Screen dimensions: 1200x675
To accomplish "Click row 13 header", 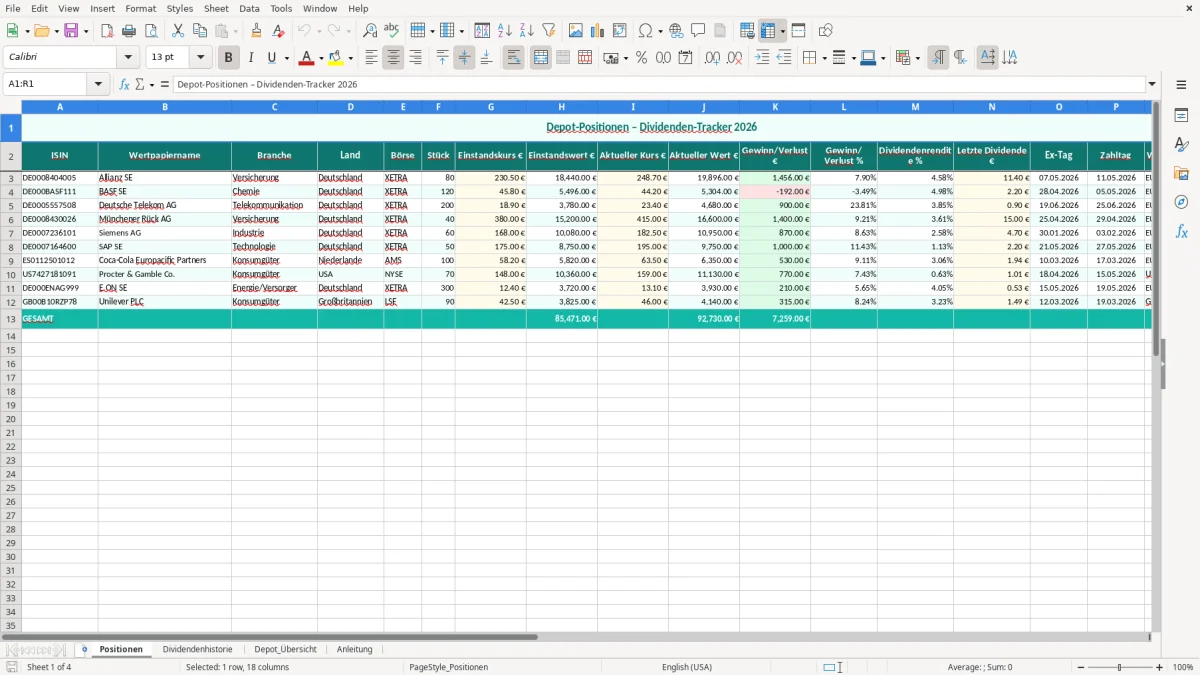I will click(x=10, y=319).
